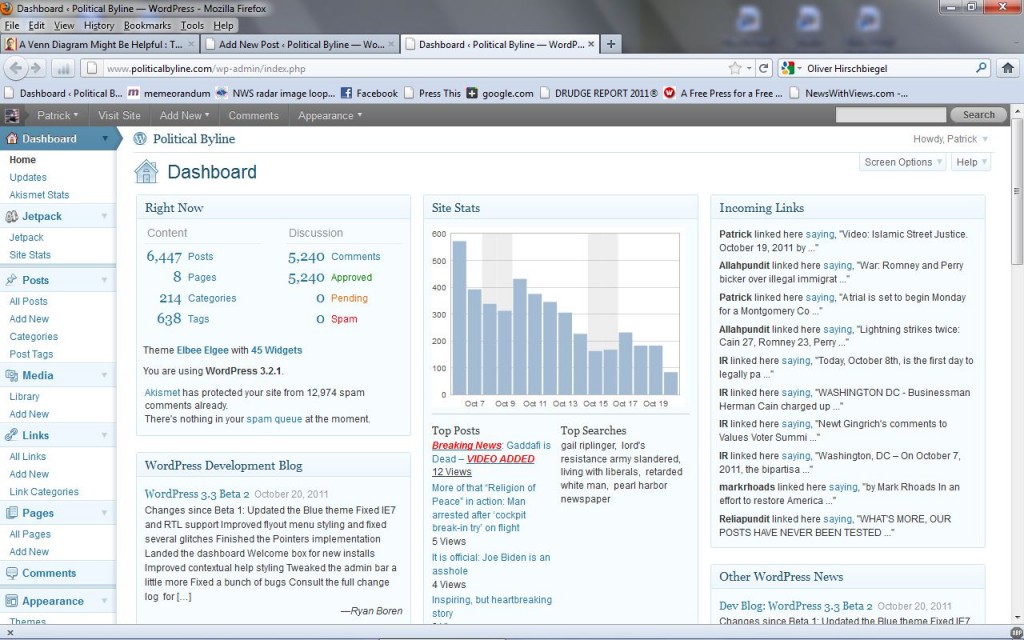This screenshot has height=640, width=1024.
Task: Expand the Help panel
Action: 971,162
